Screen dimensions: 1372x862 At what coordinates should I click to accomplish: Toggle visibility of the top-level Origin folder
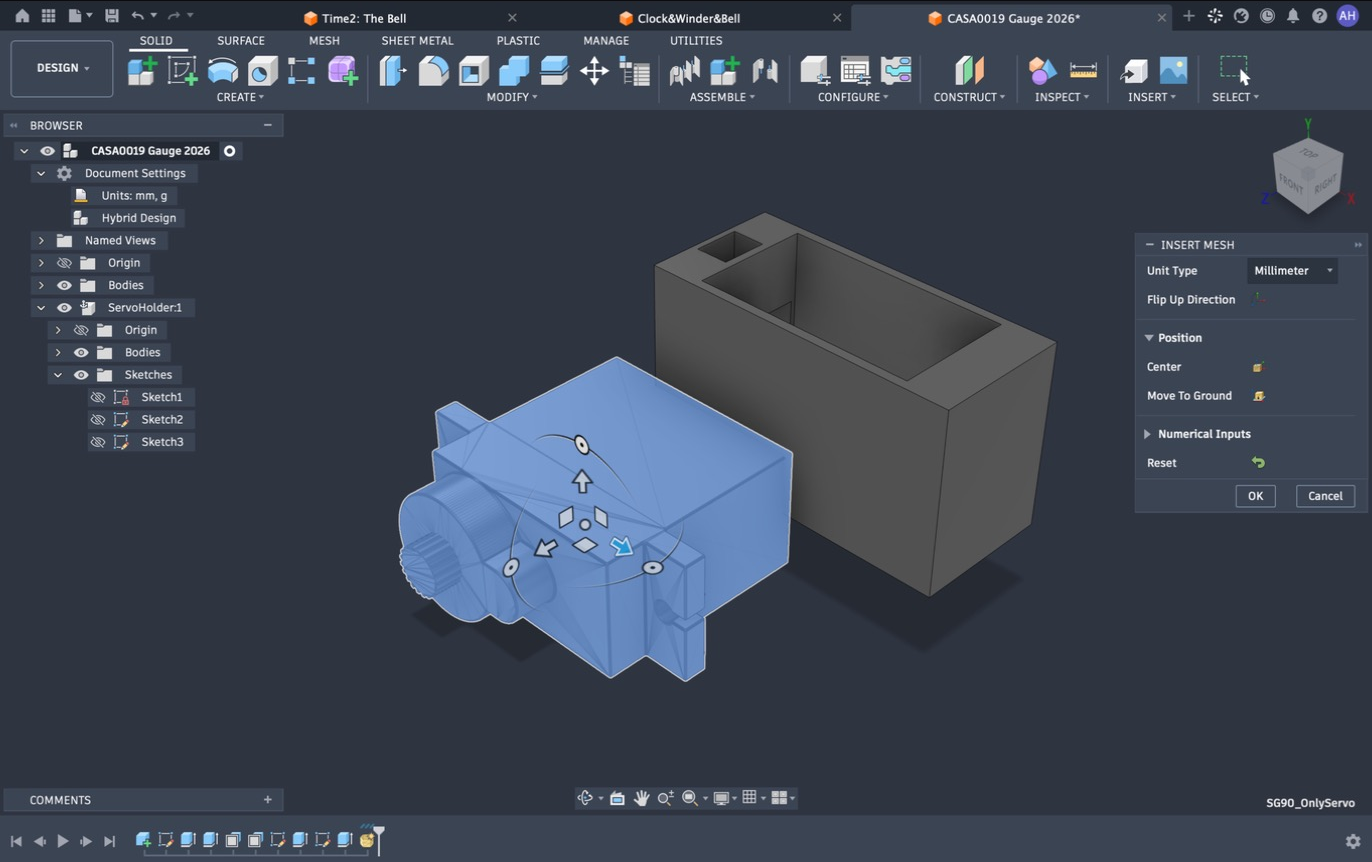pyautogui.click(x=64, y=263)
